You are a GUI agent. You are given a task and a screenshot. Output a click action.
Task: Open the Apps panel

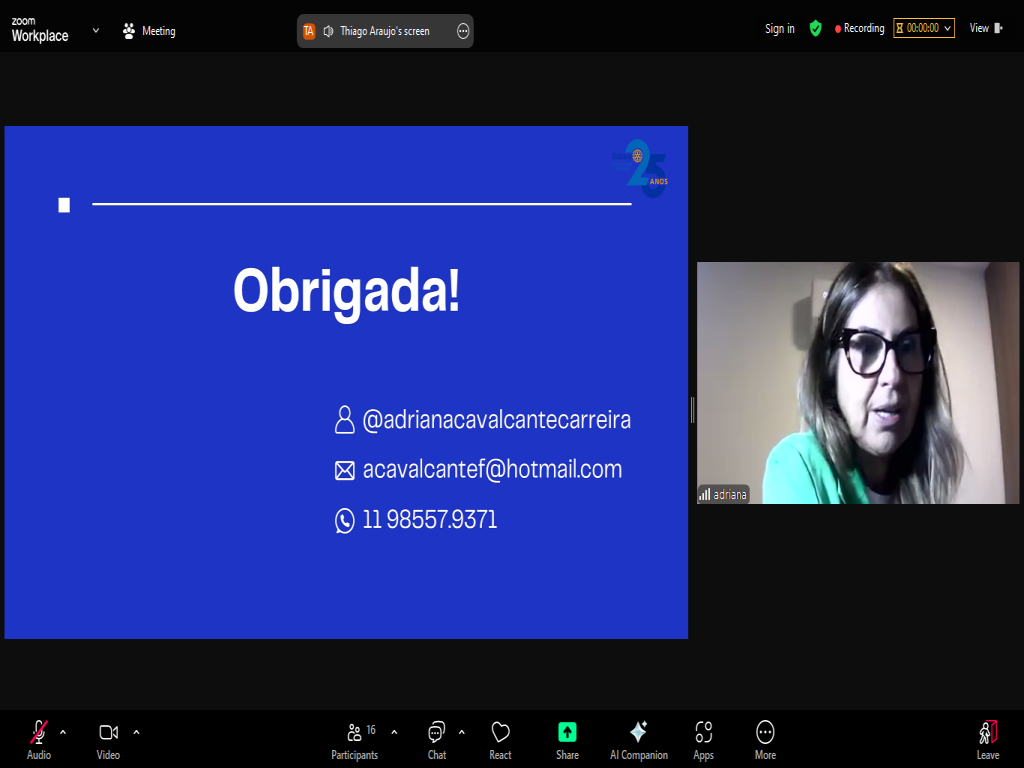[703, 738]
